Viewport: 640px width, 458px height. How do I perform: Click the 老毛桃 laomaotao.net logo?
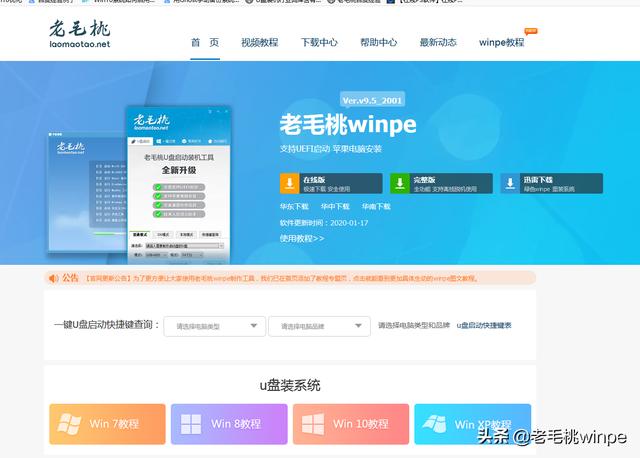(80, 34)
